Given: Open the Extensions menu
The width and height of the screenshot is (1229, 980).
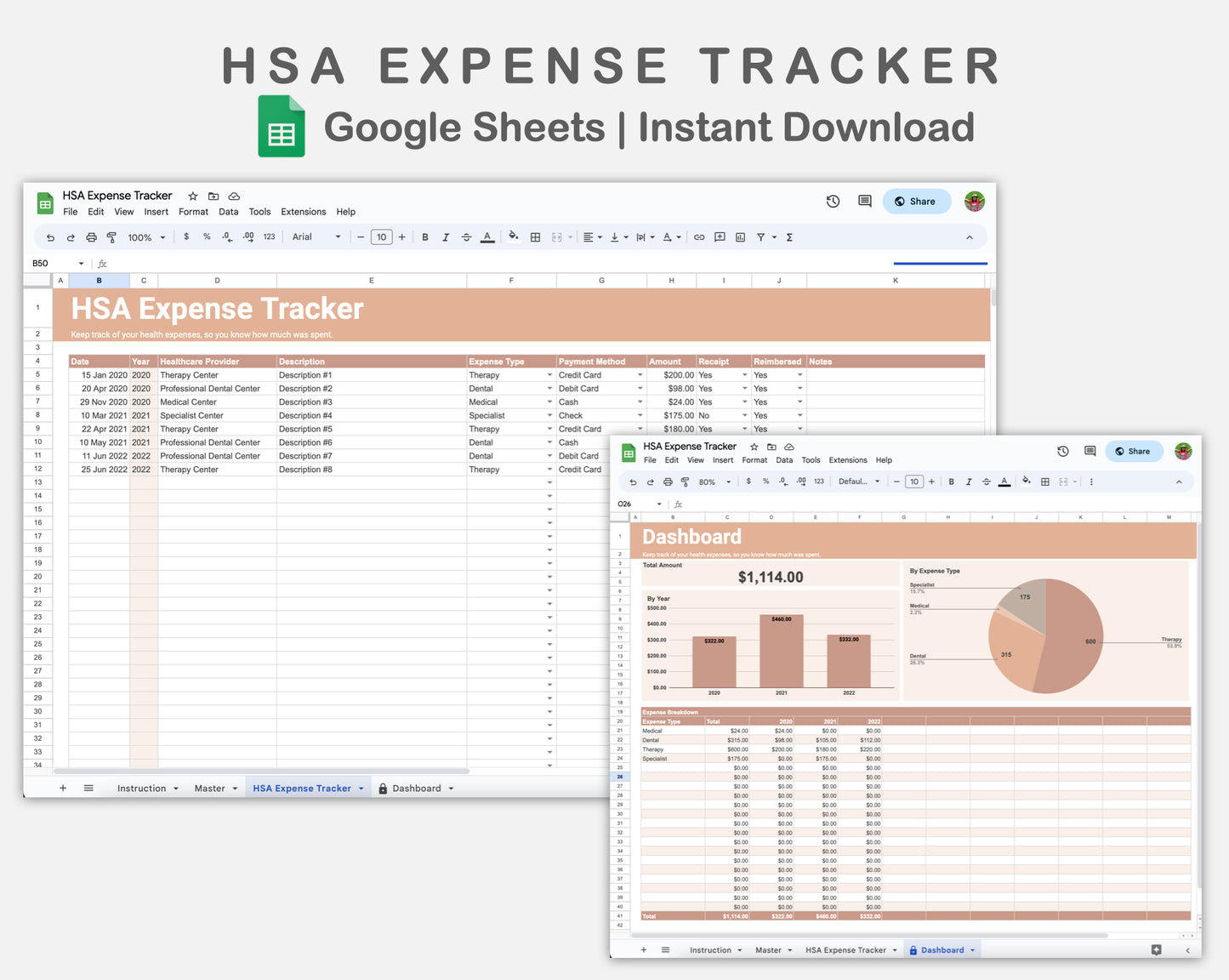Looking at the screenshot, I should (x=303, y=212).
